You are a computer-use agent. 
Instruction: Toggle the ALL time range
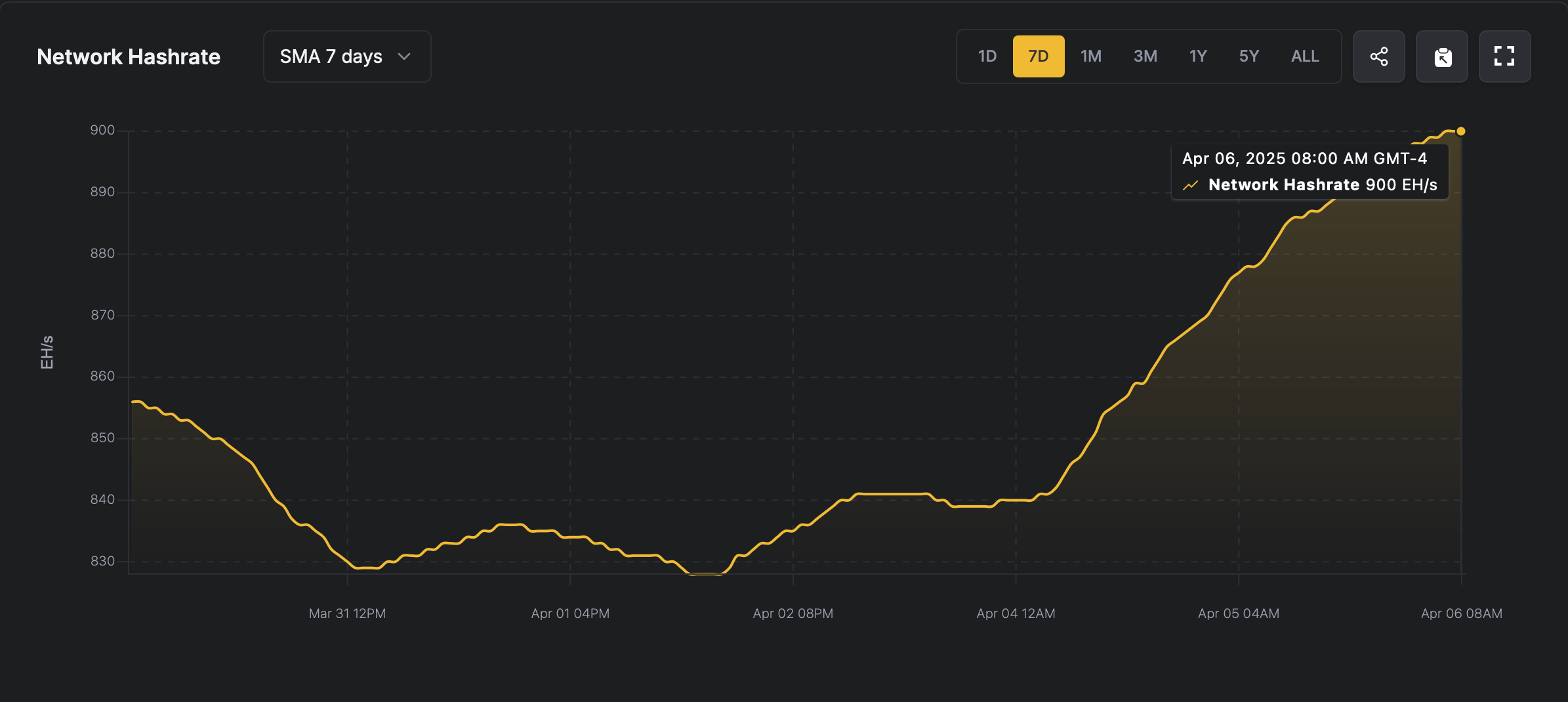coord(1304,56)
